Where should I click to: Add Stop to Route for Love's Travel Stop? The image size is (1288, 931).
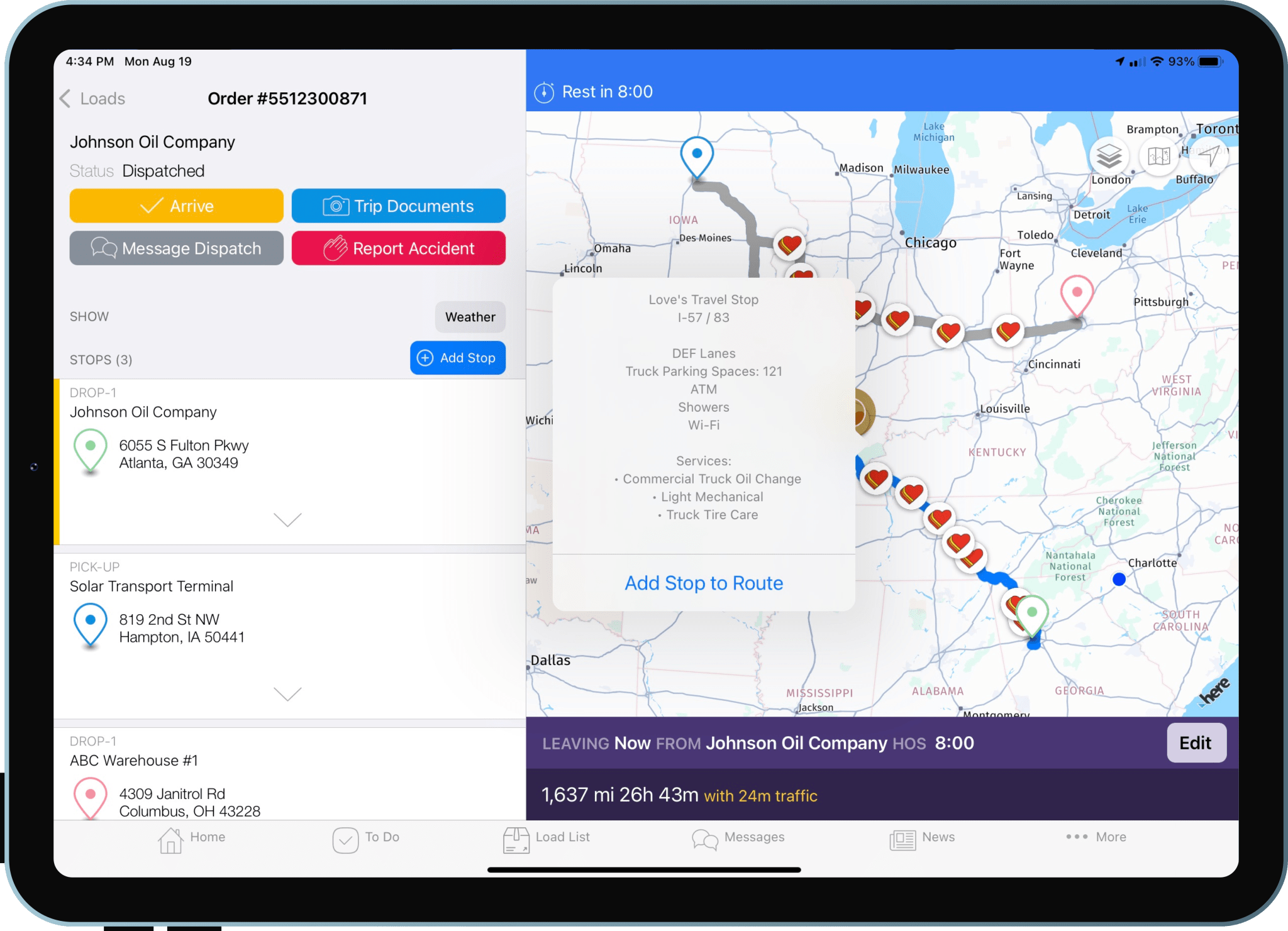(703, 583)
